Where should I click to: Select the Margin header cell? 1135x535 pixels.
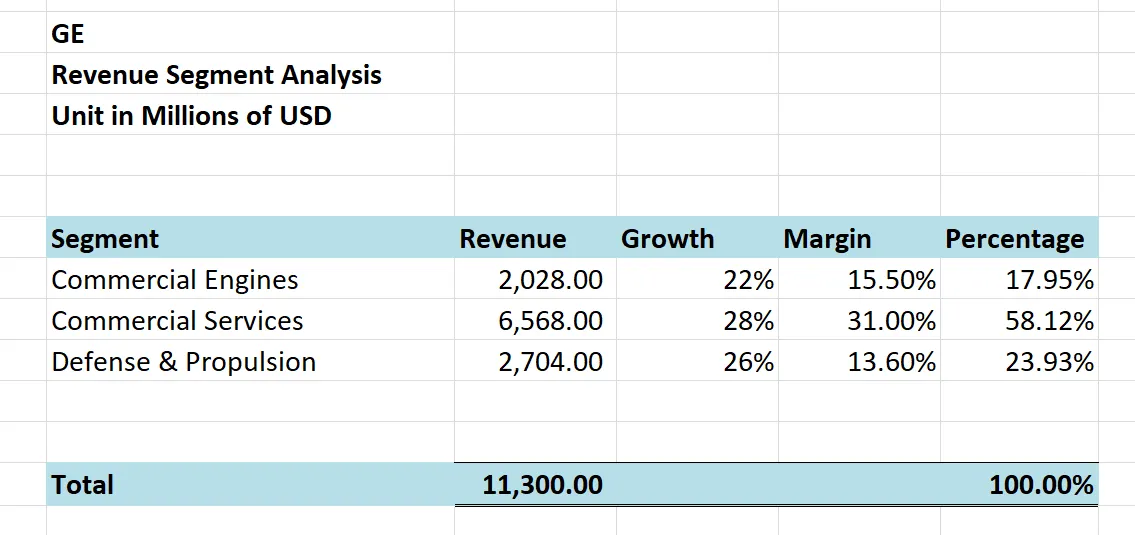[828, 239]
